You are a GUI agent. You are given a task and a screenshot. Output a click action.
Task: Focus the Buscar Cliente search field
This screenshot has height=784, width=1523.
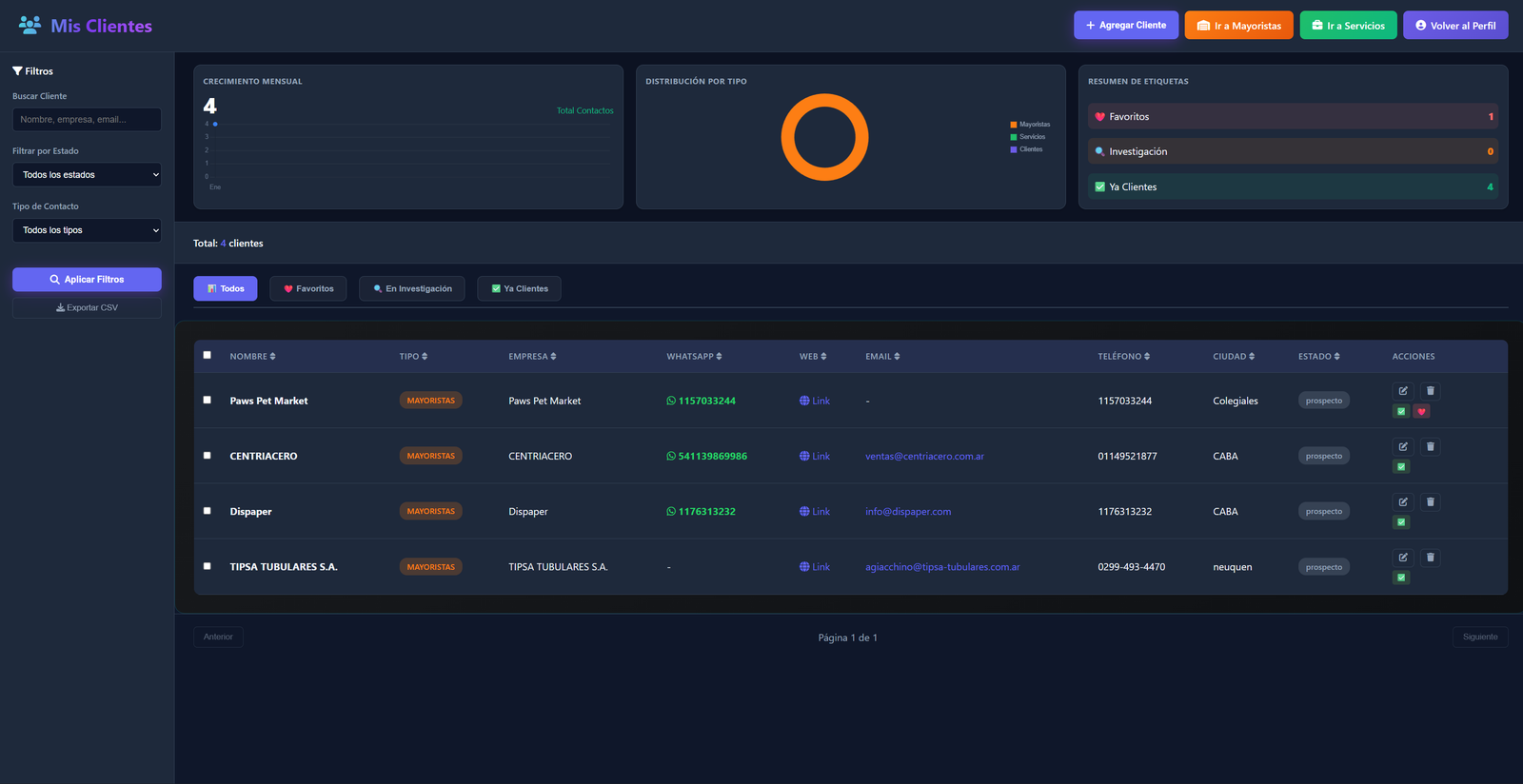coord(87,120)
